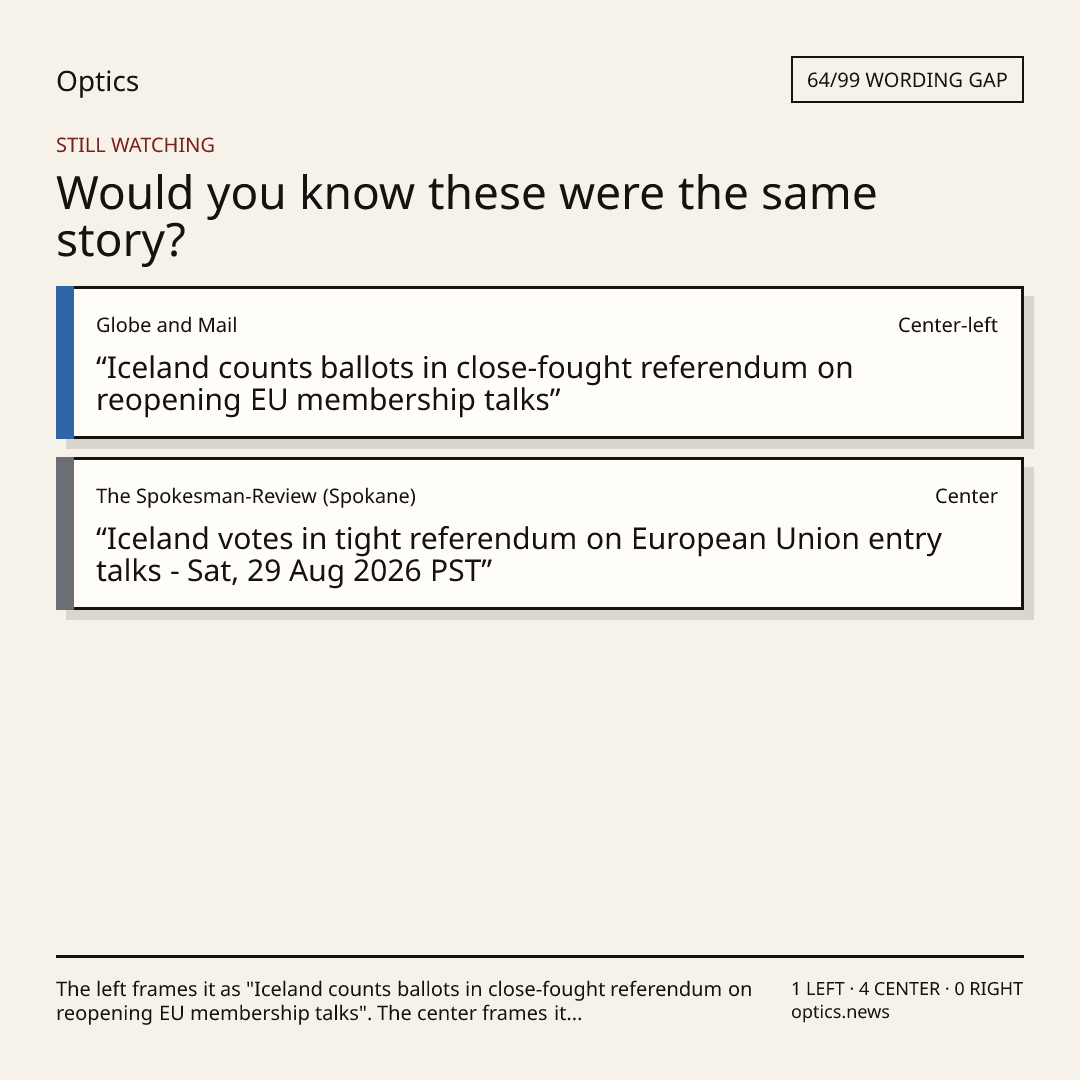Click the headline about the same story

466,216
